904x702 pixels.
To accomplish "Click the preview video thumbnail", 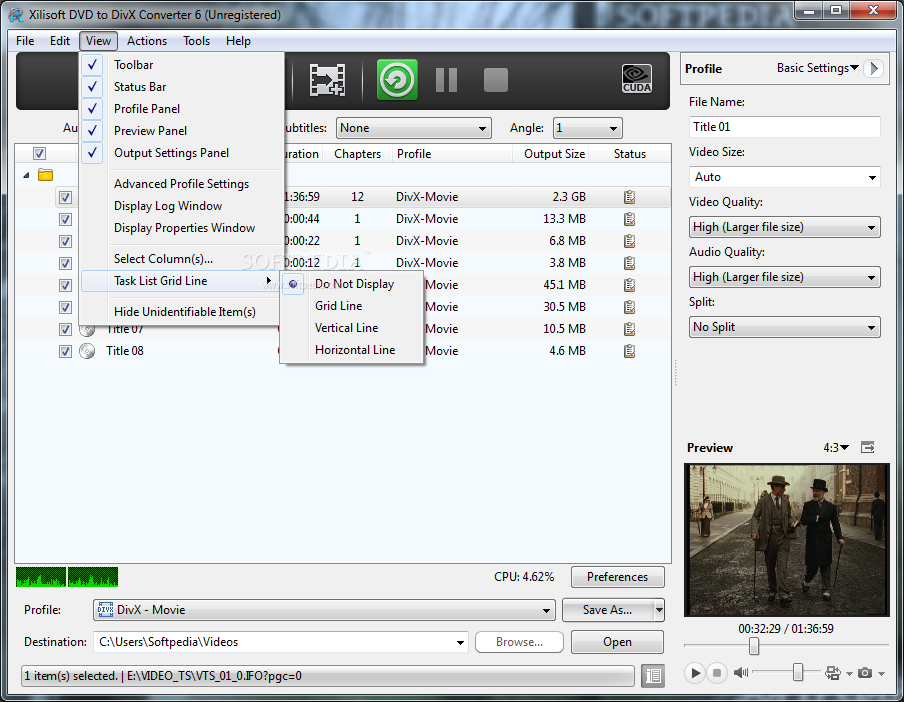I will pos(786,540).
